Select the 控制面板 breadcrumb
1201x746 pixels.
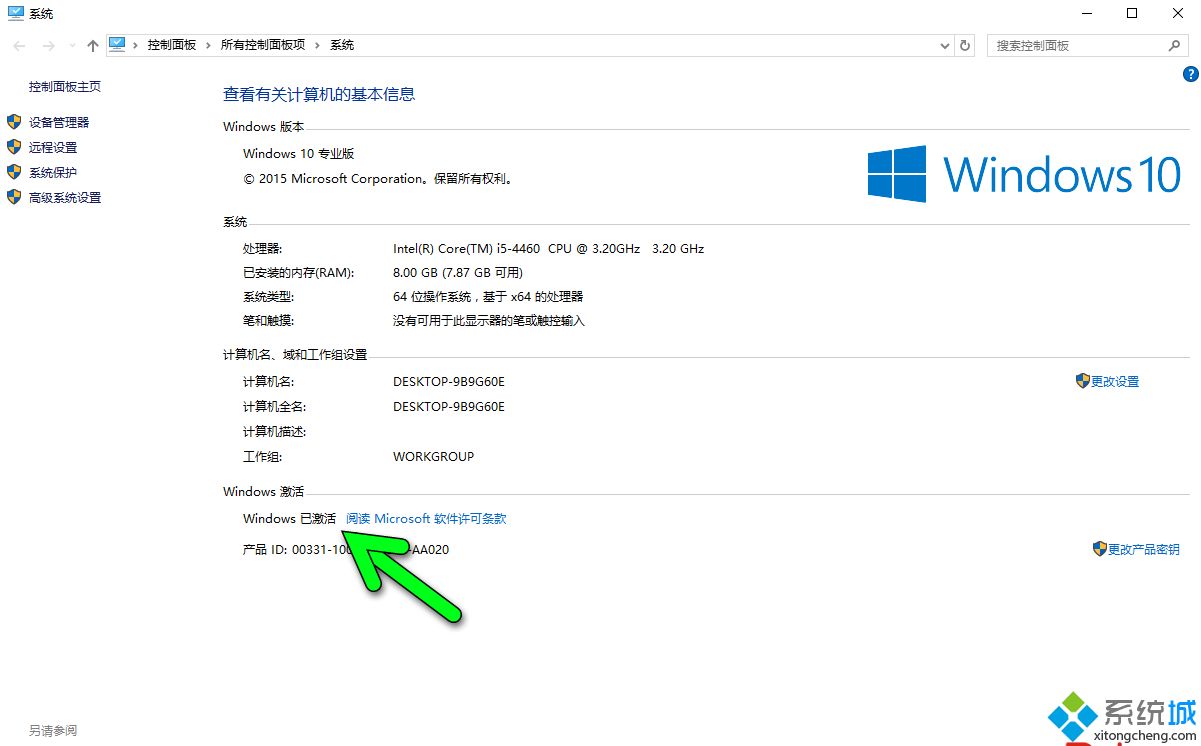[x=172, y=46]
